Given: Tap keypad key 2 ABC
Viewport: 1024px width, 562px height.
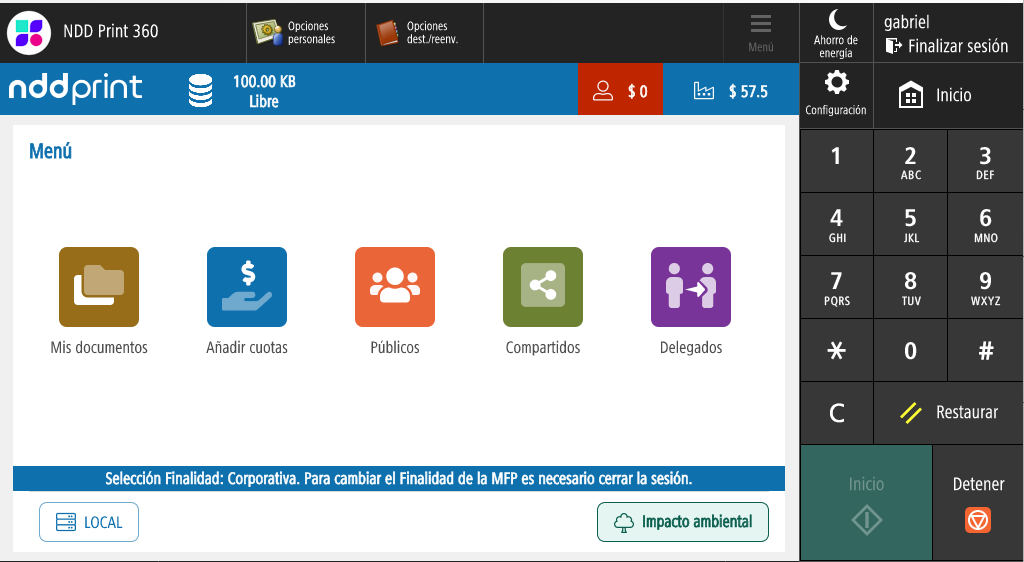Looking at the screenshot, I should pos(910,161).
